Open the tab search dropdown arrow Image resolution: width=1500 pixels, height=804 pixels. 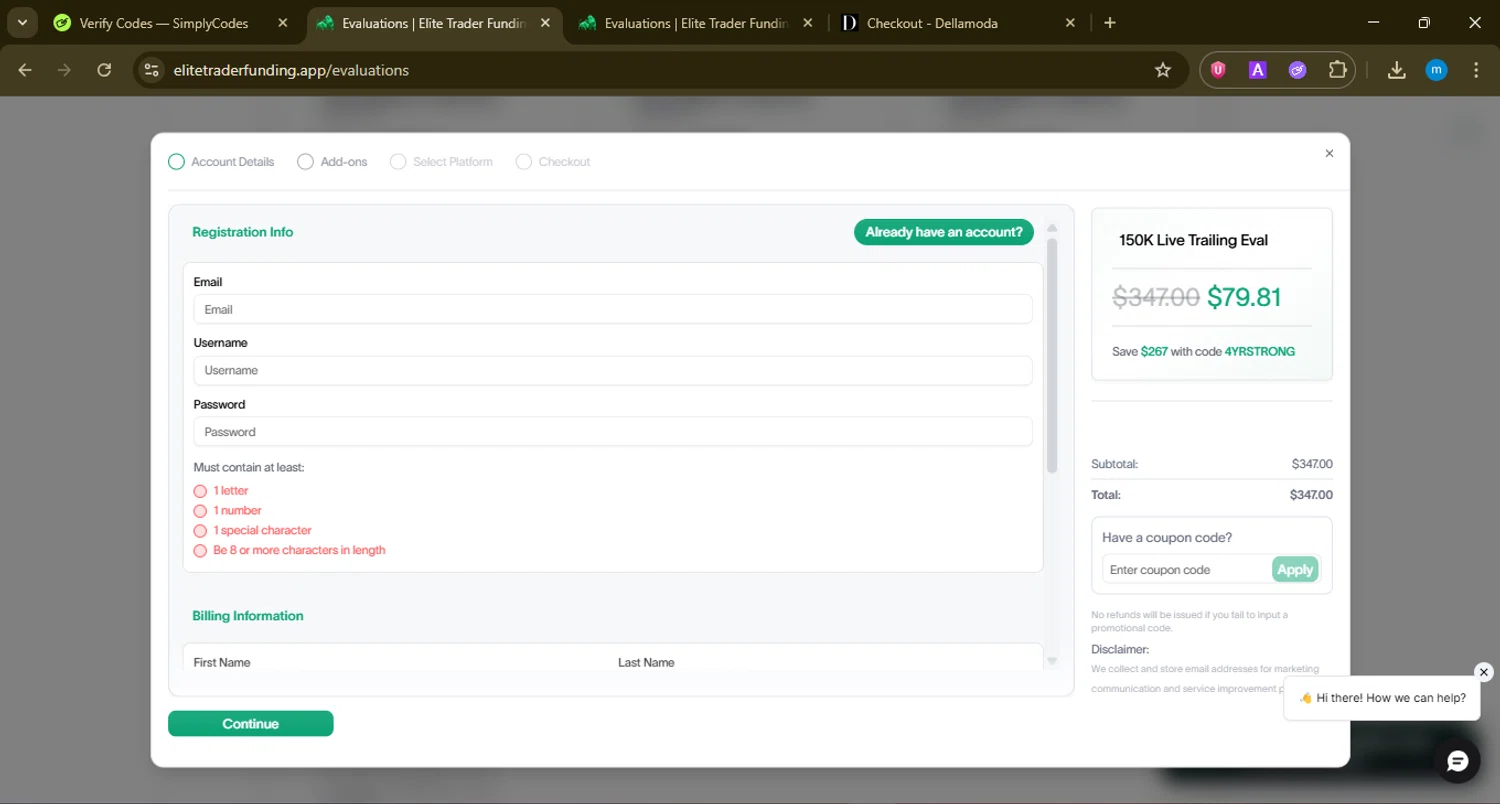[x=22, y=23]
